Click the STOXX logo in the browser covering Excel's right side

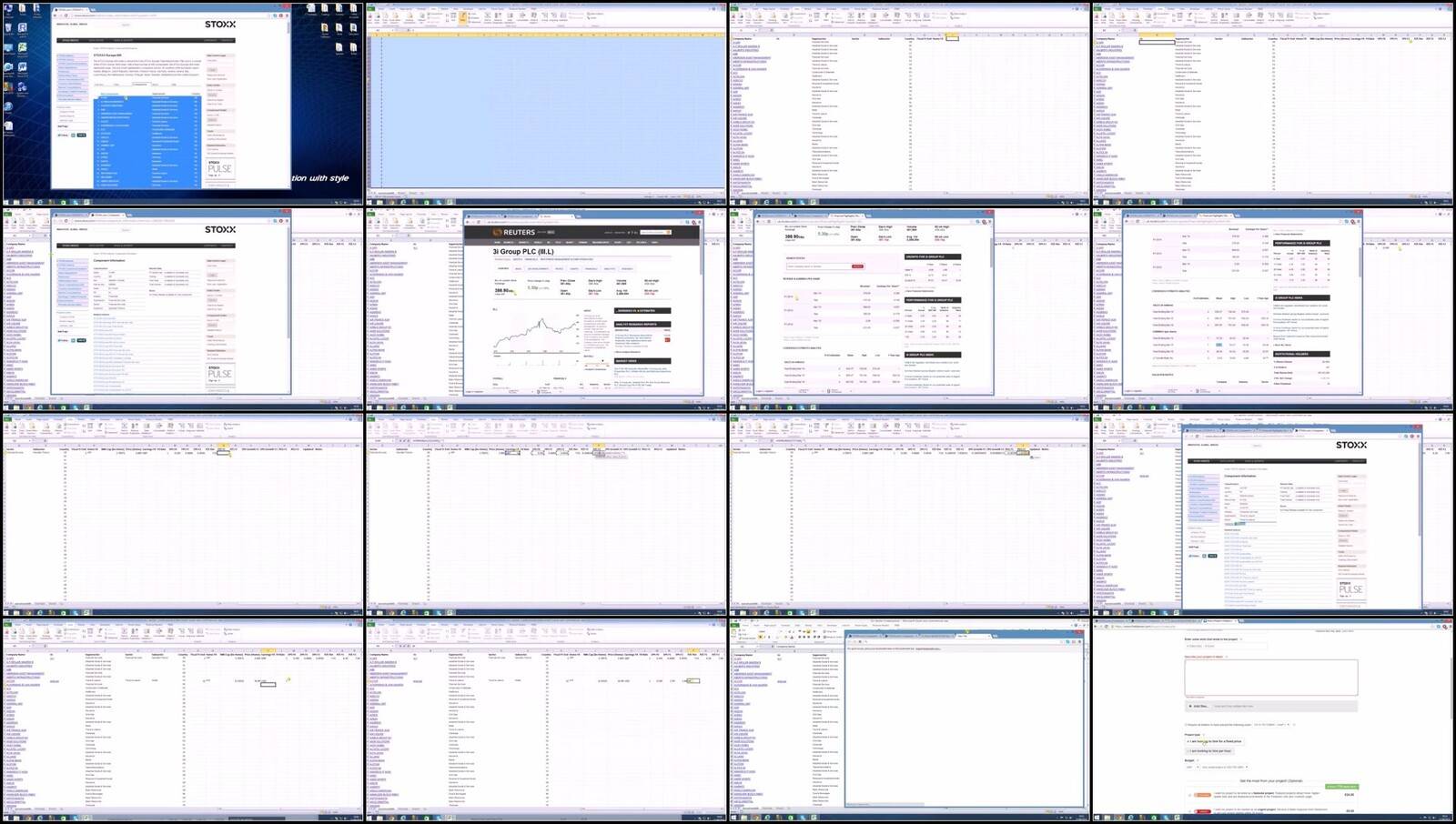pyautogui.click(x=1351, y=446)
